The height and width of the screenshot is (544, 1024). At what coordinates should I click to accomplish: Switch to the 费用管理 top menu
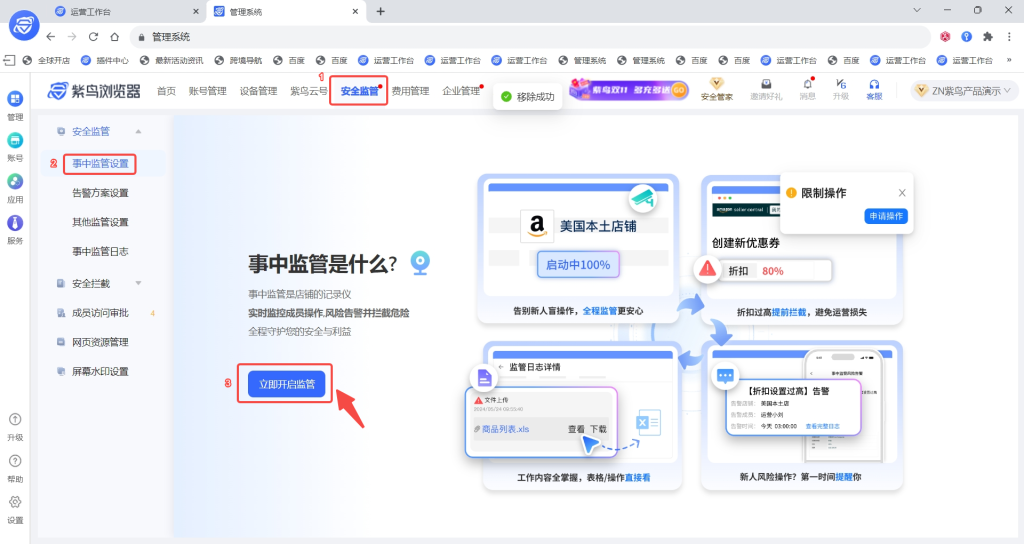(410, 91)
